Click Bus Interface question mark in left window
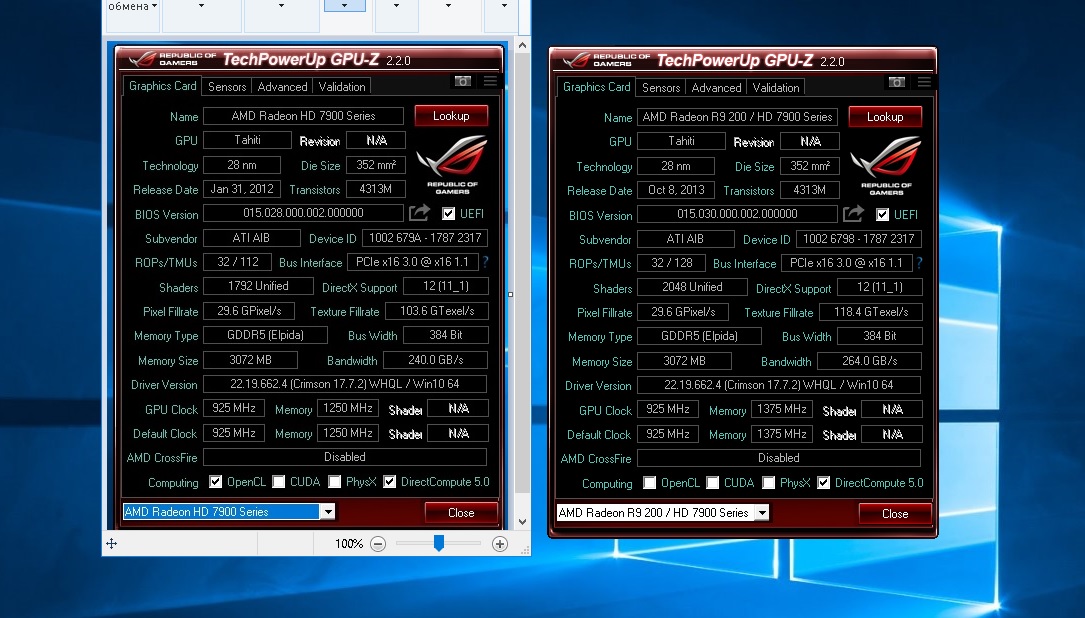Screen dimensions: 1085x618 coord(485,262)
